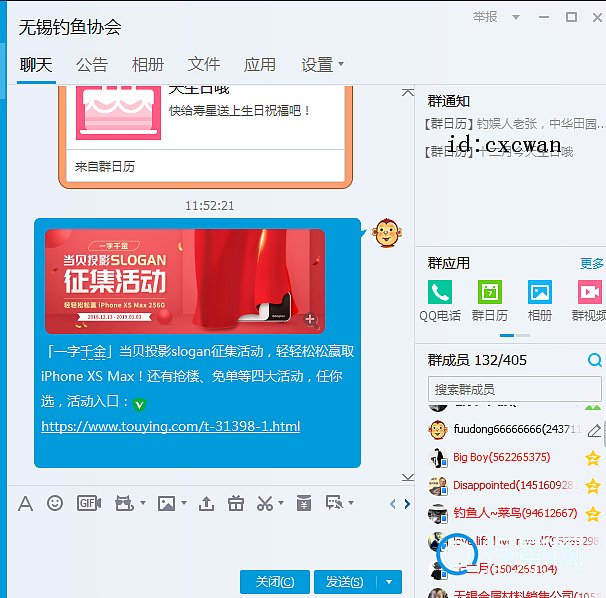Expand the 举报 dropdown arrow

pyautogui.click(x=516, y=17)
